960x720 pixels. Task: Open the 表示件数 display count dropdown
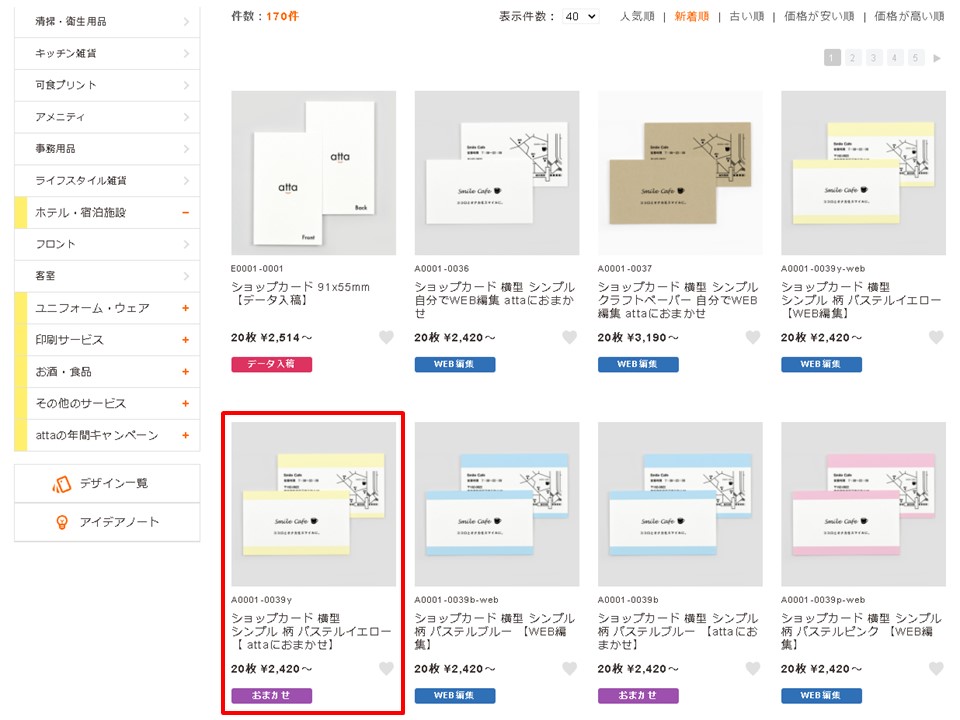click(x=580, y=17)
